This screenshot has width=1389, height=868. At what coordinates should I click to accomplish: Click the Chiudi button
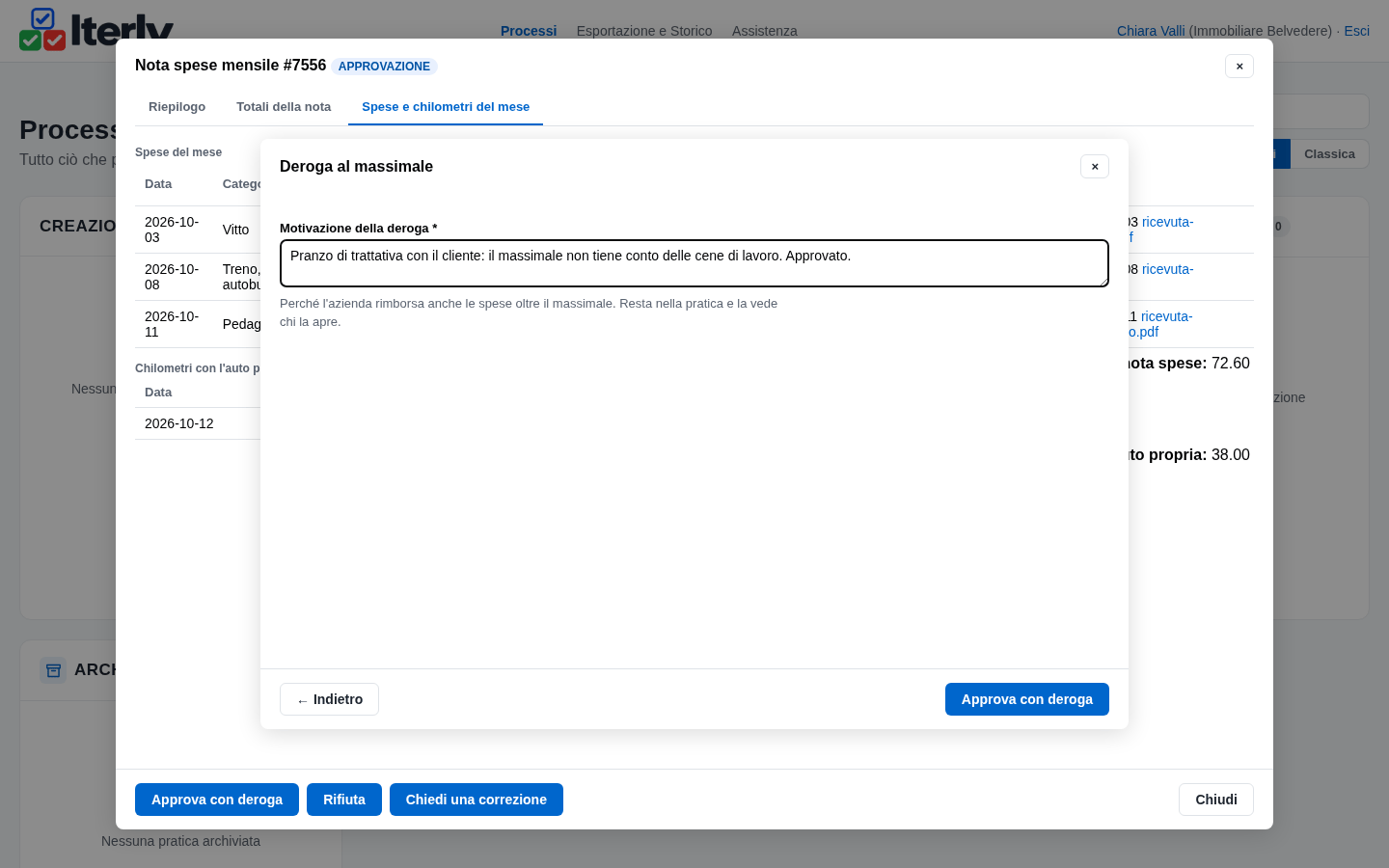1216,800
